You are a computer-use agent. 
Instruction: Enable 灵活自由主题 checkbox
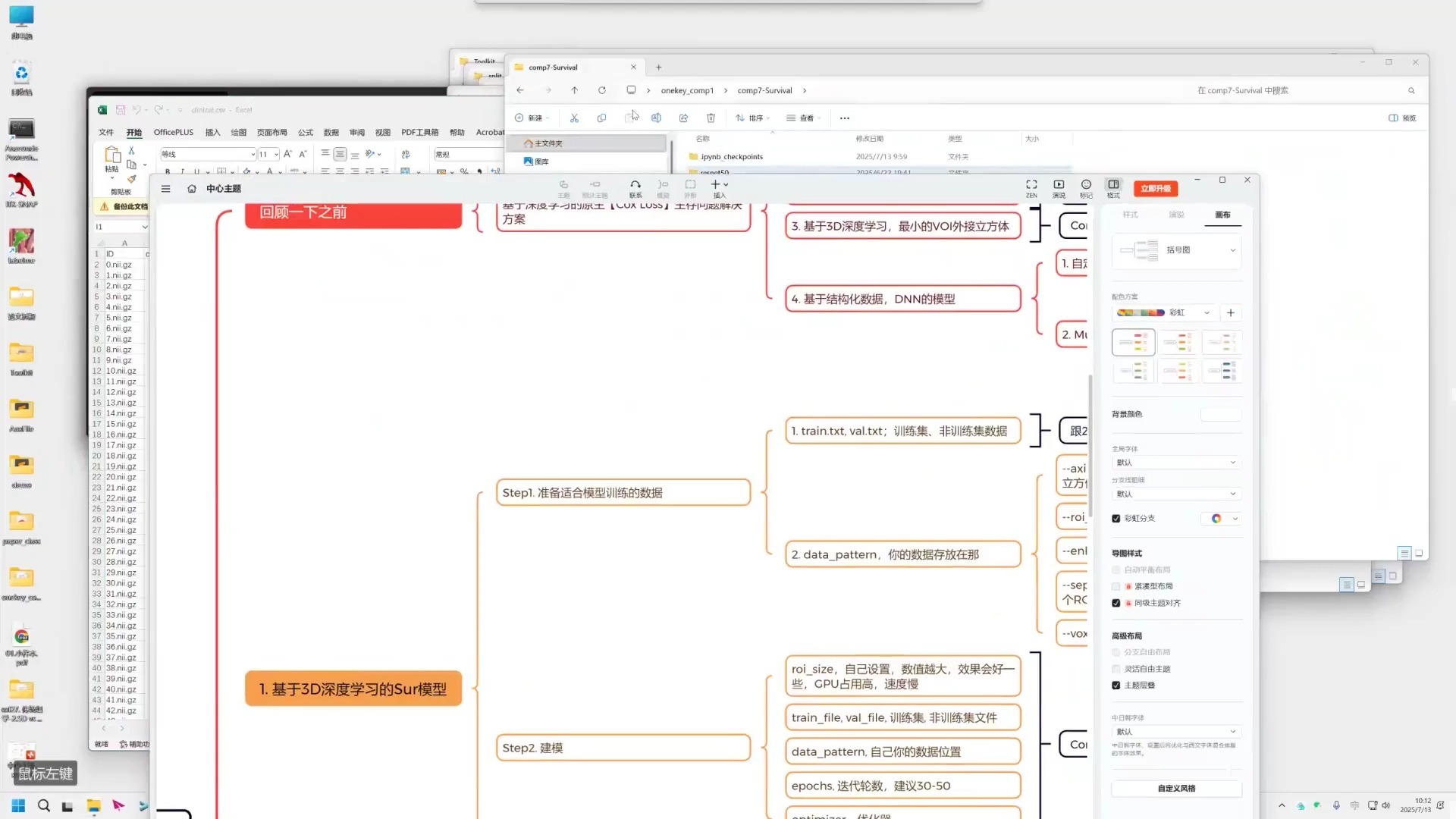pos(1116,669)
